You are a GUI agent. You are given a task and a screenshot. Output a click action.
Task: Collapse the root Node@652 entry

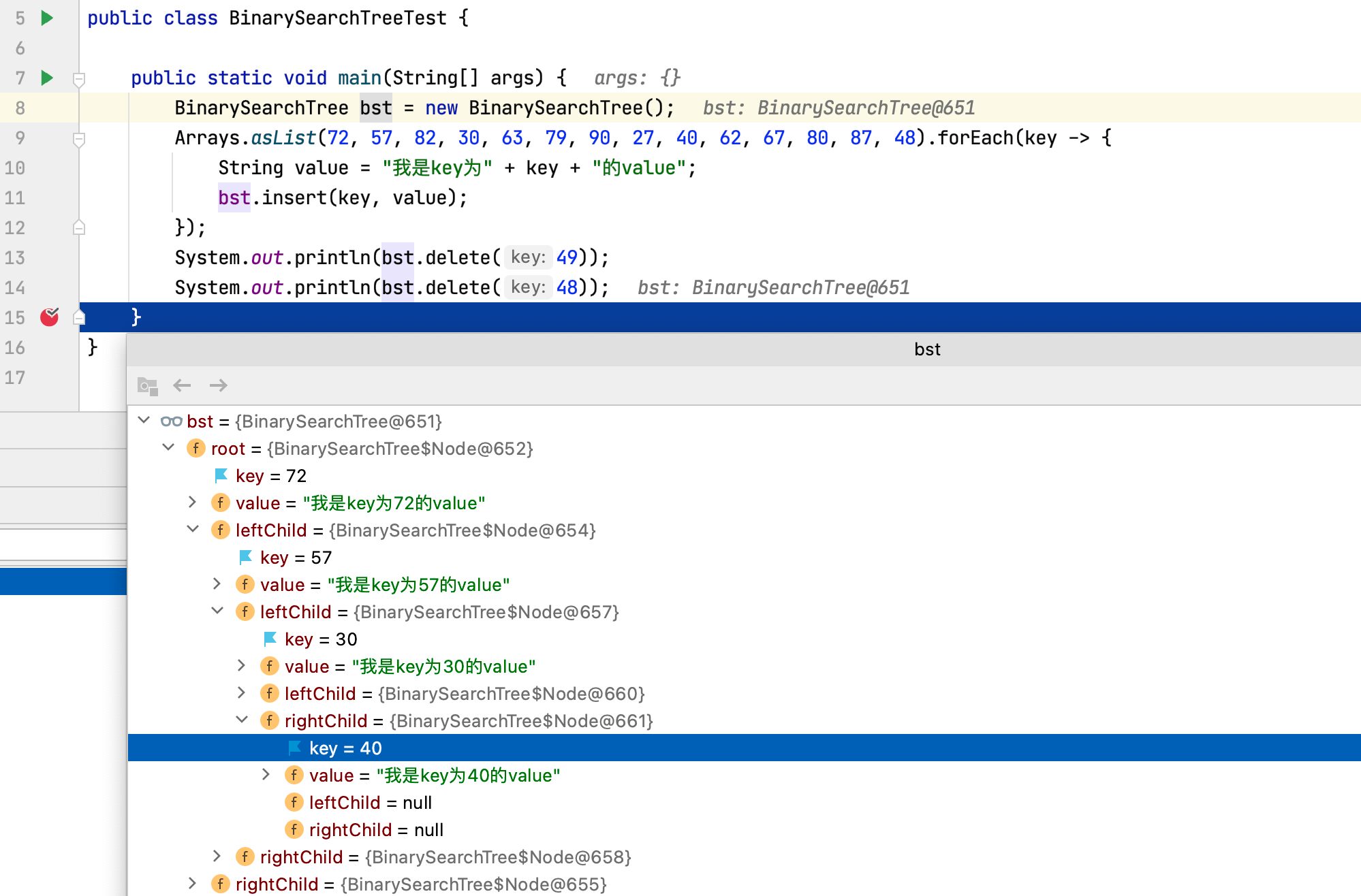pos(168,448)
